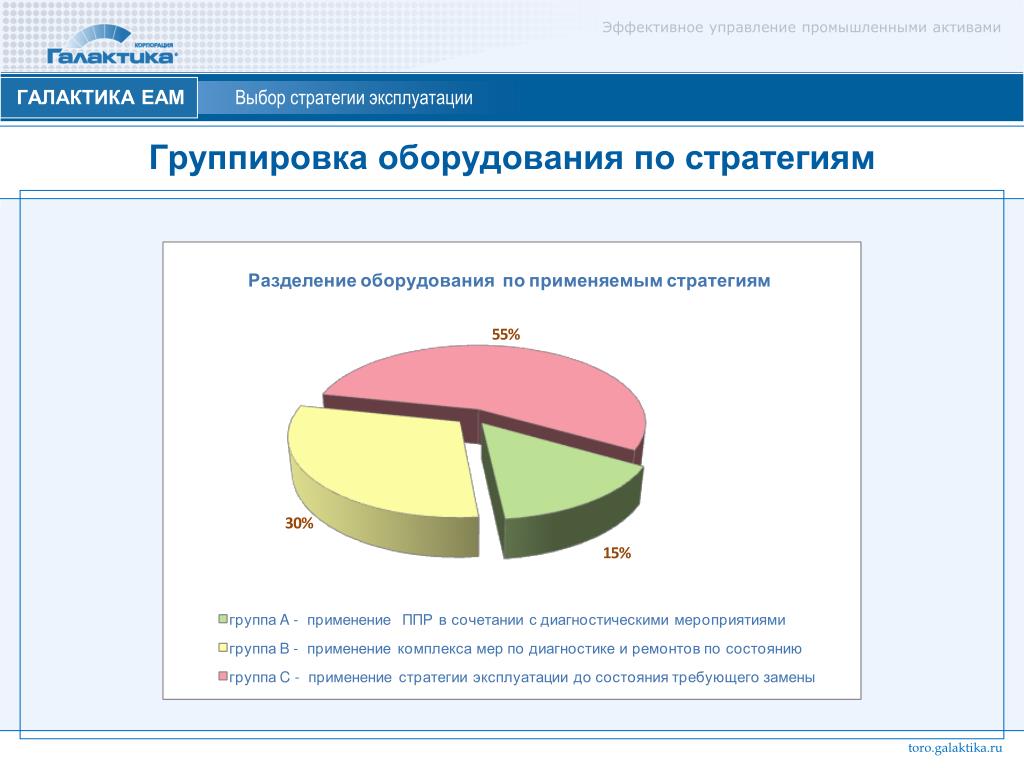The height and width of the screenshot is (768, 1024).
Task: Click the yellow legend swatch for группа B
Action: pyautogui.click(x=223, y=647)
